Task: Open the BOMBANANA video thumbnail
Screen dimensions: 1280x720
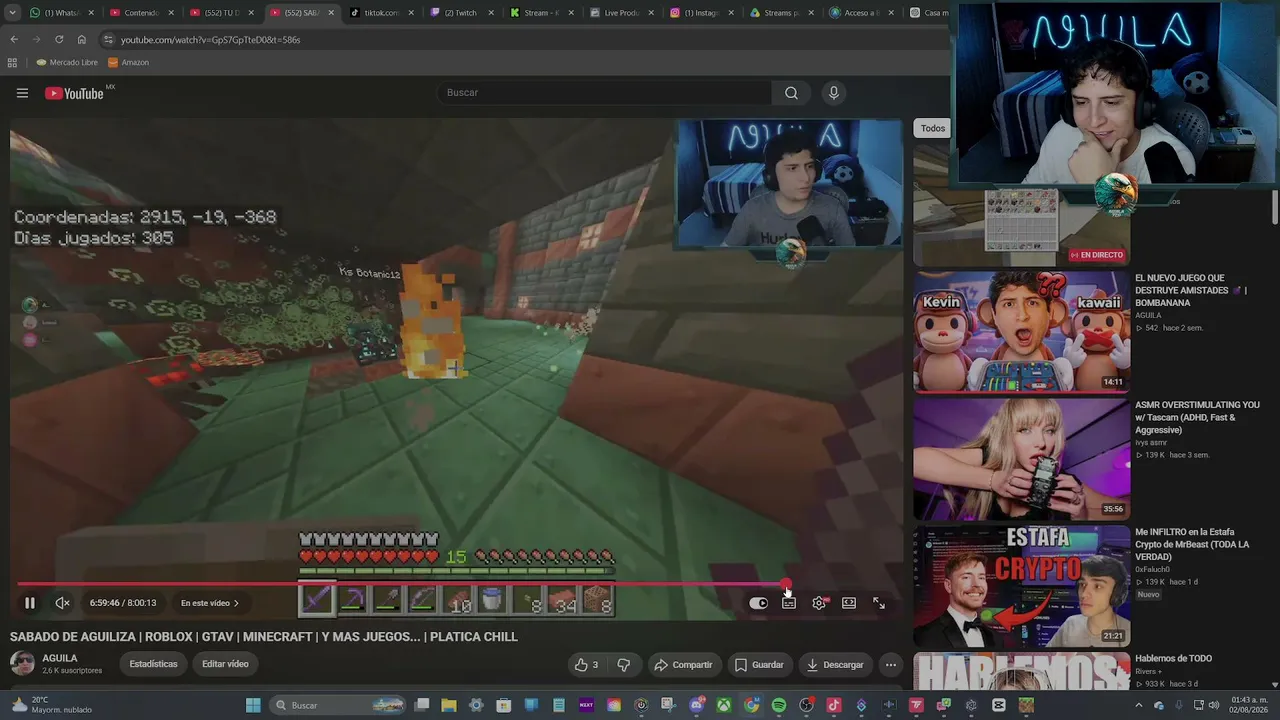Action: tap(1021, 331)
